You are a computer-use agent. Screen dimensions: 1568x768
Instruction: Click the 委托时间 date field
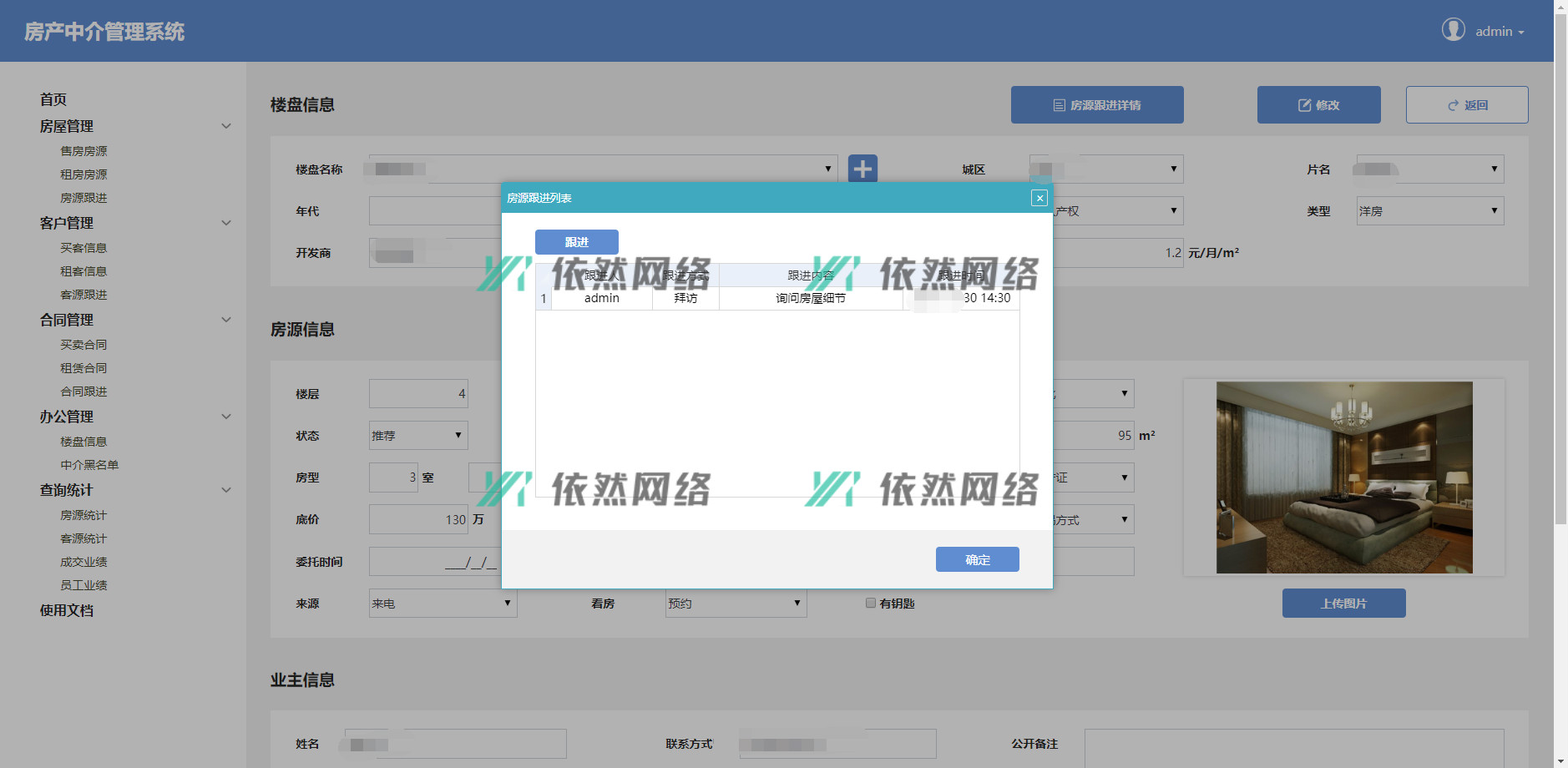click(435, 561)
